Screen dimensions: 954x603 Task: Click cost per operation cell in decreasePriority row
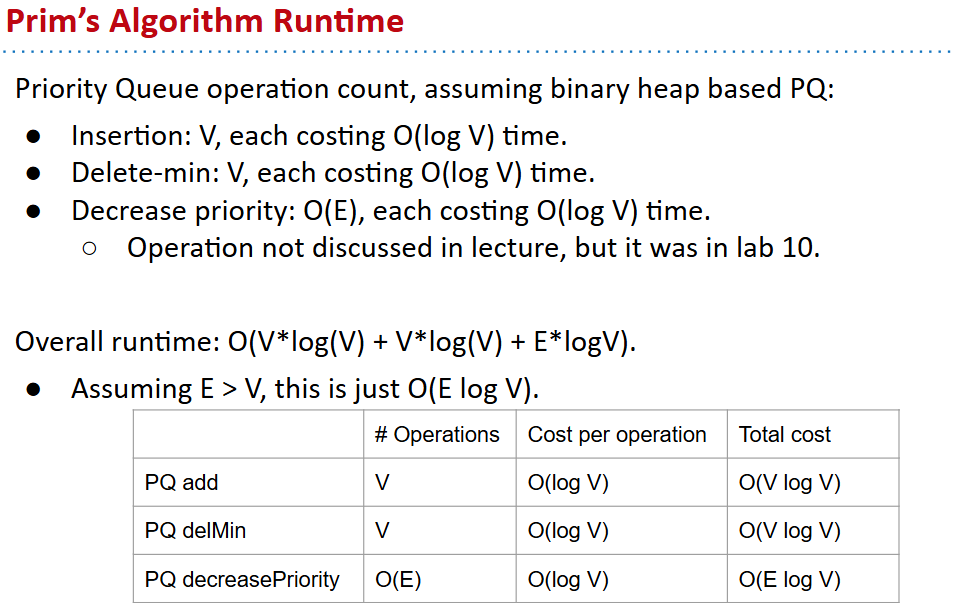coord(568,579)
